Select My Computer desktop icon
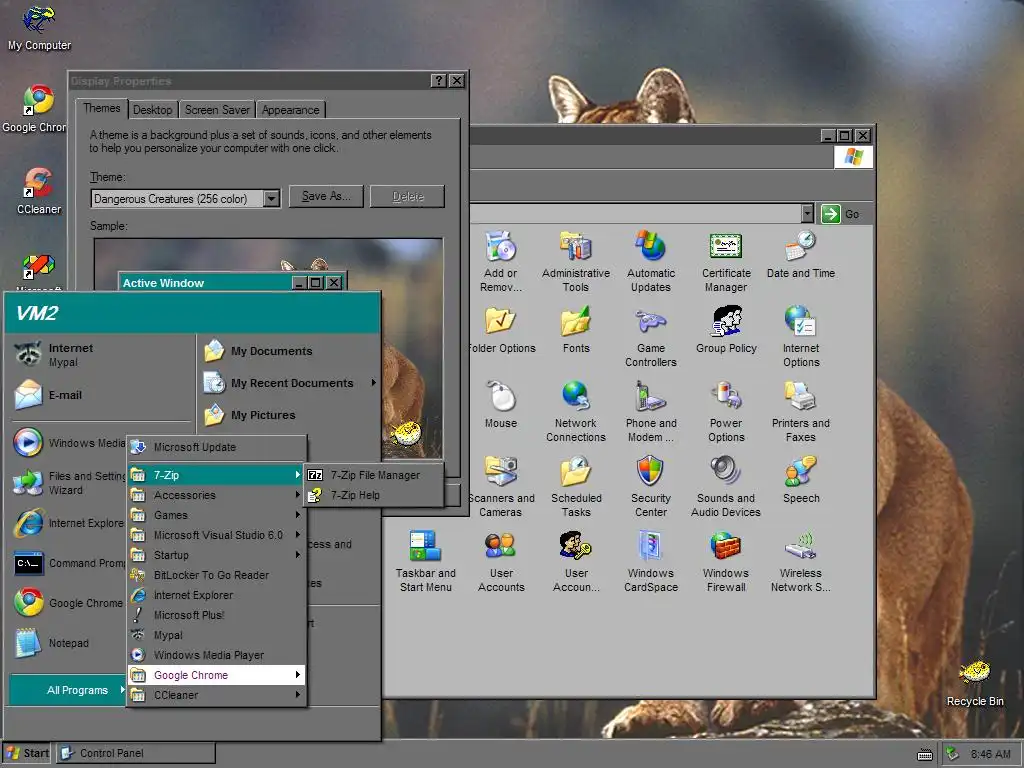Image resolution: width=1024 pixels, height=768 pixels. point(39,28)
